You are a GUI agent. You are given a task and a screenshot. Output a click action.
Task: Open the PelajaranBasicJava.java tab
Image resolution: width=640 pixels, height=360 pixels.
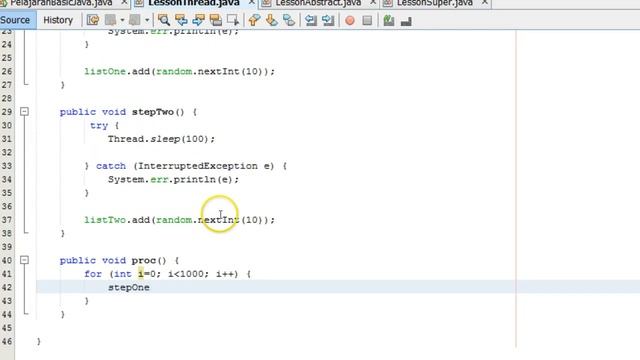[x=61, y=3]
